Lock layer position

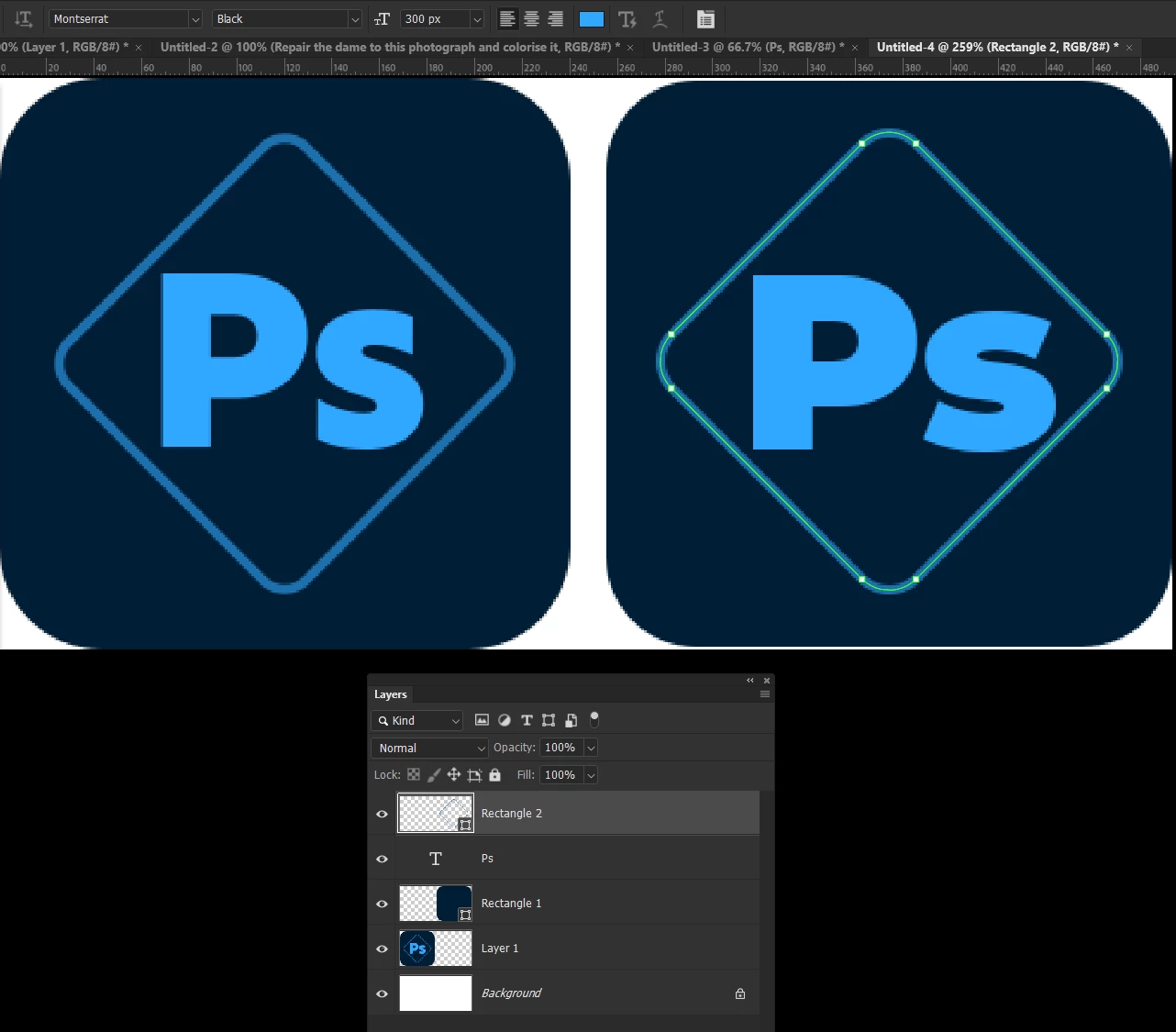pos(454,774)
